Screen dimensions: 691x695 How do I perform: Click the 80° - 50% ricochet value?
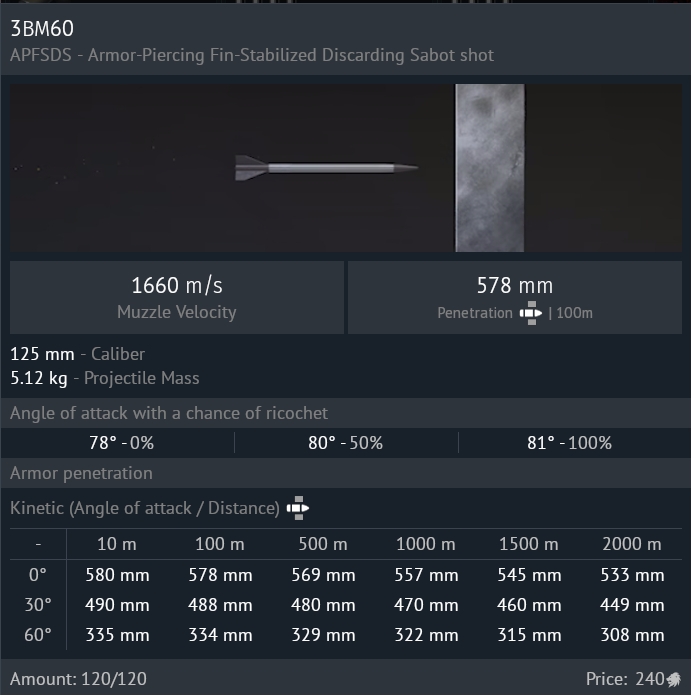pos(345,443)
